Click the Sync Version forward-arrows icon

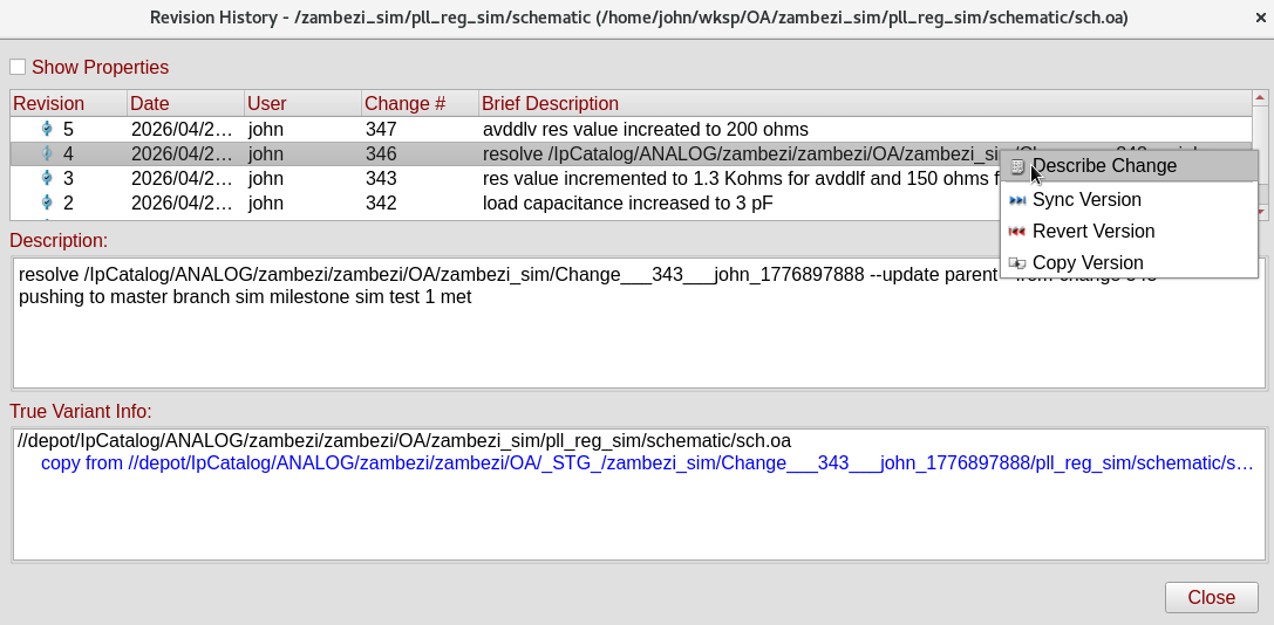coord(1017,200)
